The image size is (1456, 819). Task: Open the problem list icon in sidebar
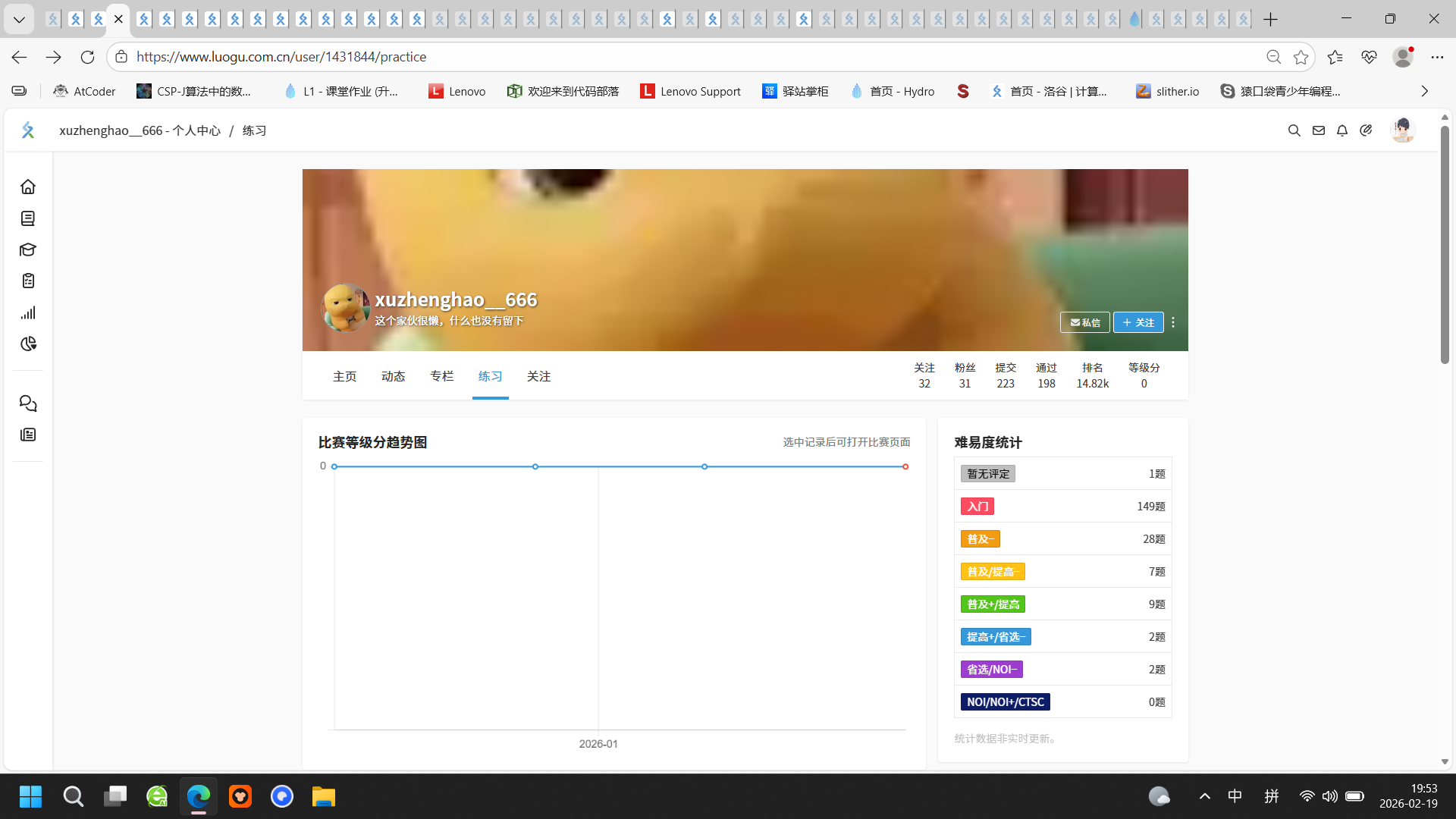point(28,218)
